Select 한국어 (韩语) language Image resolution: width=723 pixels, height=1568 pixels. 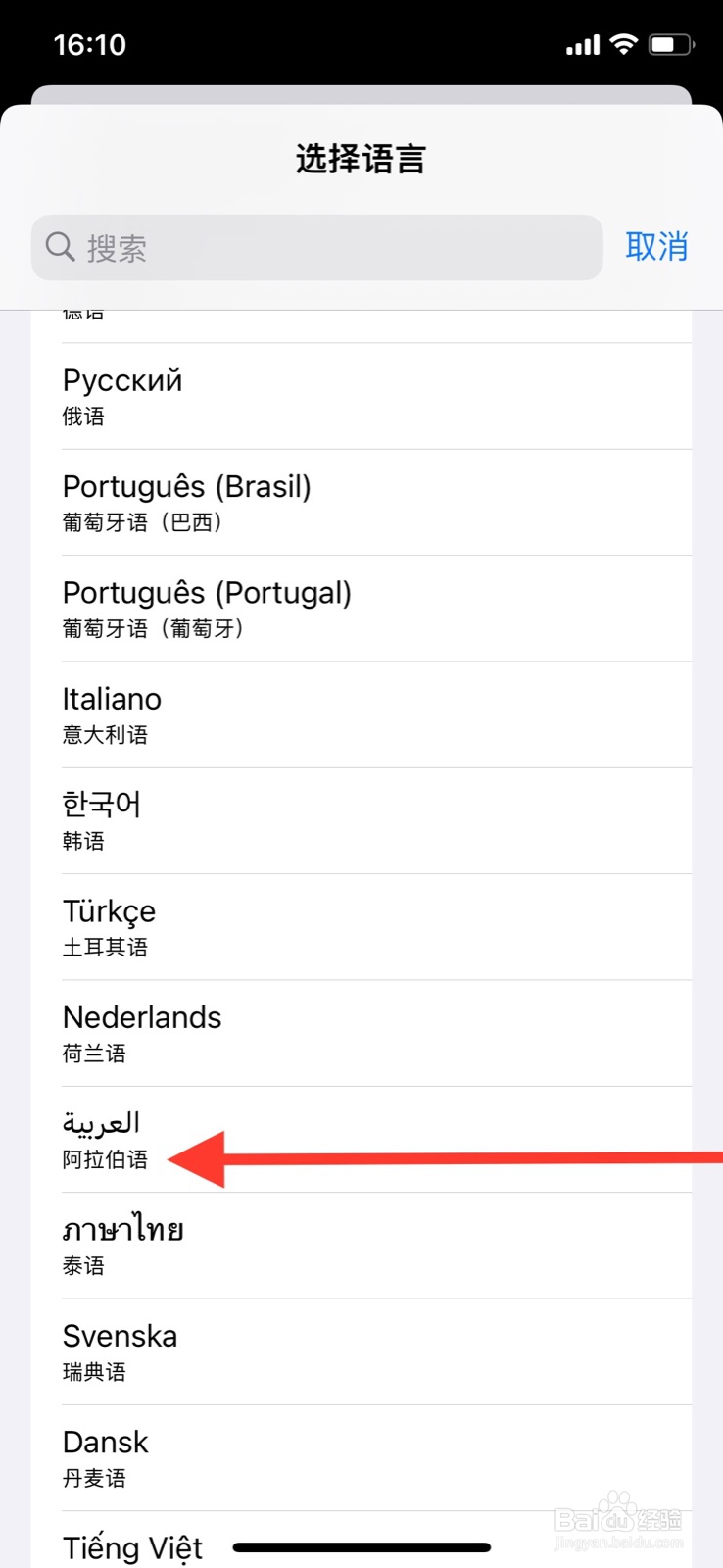[376, 820]
